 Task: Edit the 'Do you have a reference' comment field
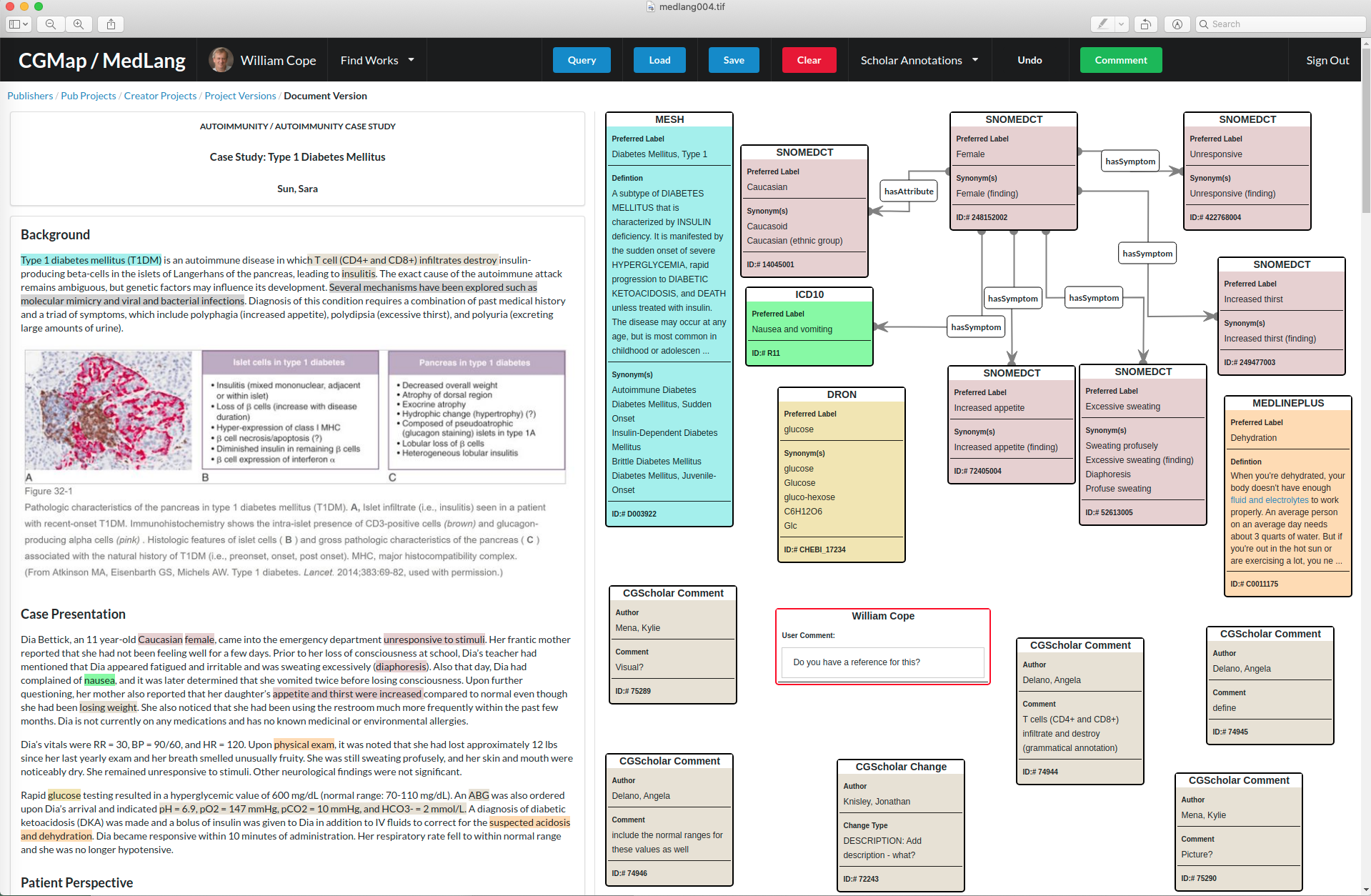point(883,662)
